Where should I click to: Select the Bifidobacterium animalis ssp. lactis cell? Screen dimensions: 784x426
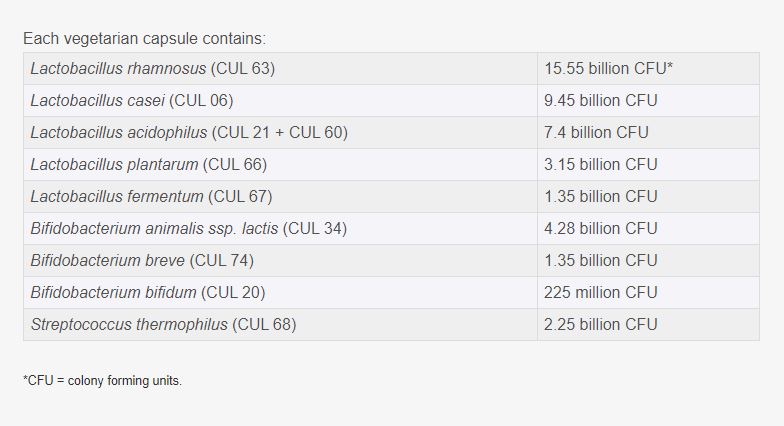click(189, 229)
